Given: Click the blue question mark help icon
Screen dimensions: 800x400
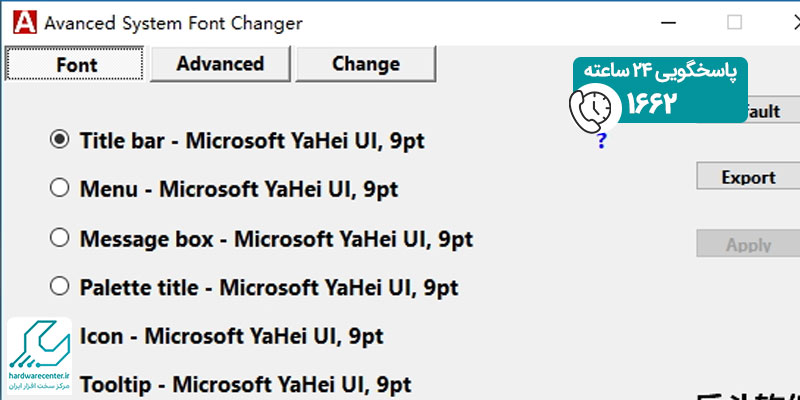Looking at the screenshot, I should pos(602,141).
